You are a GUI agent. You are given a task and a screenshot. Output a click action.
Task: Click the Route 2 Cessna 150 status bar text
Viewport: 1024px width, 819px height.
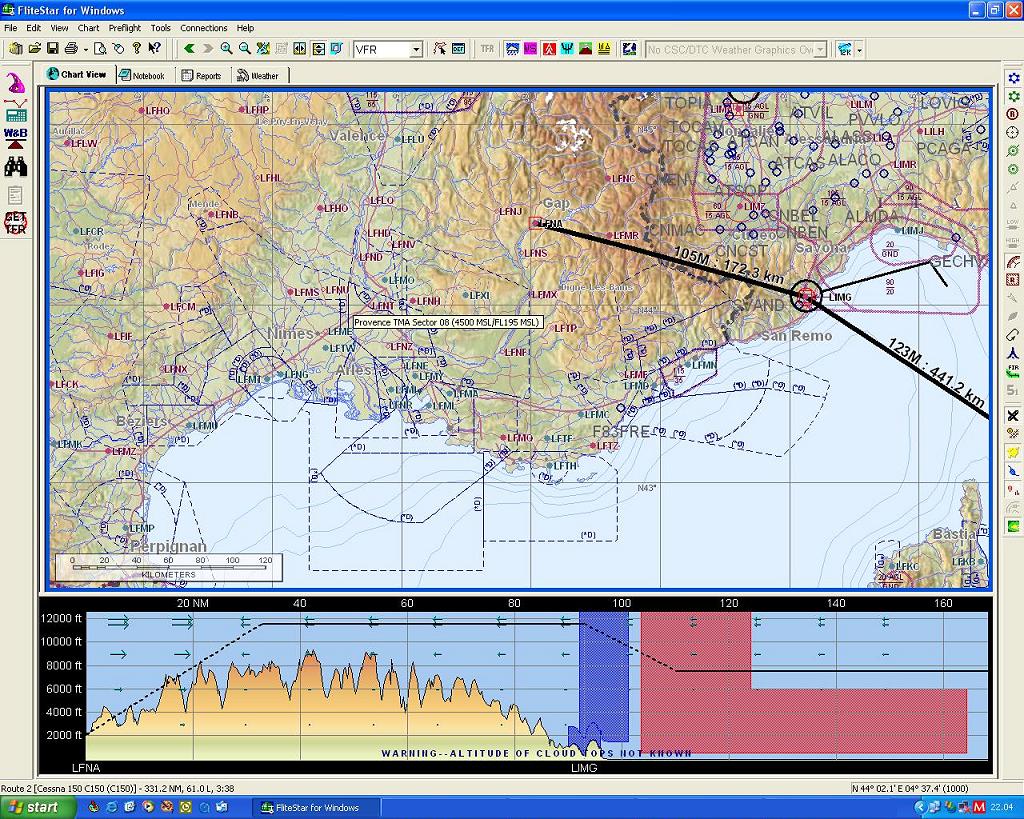(118, 788)
